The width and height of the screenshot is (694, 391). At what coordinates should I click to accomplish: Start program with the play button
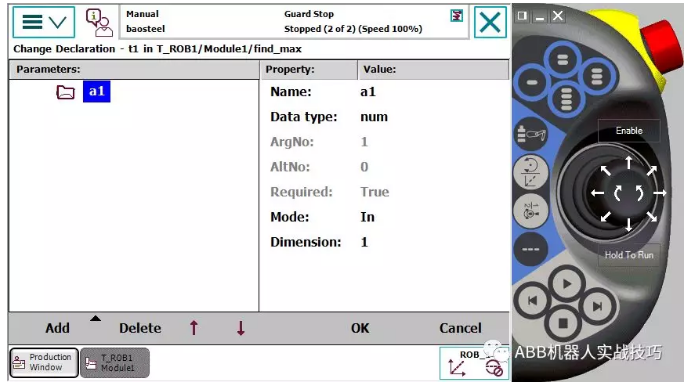coord(567,284)
